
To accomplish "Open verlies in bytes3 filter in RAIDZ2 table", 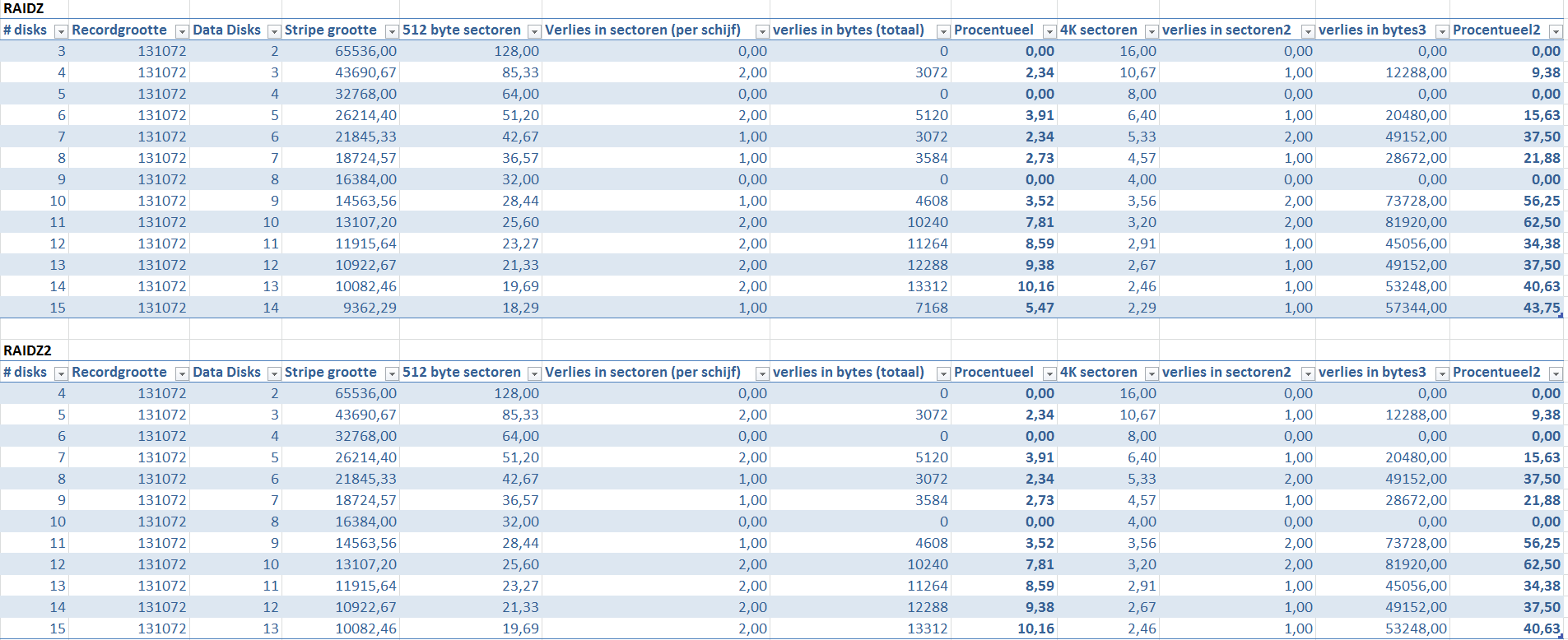I will pyautogui.click(x=1442, y=373).
